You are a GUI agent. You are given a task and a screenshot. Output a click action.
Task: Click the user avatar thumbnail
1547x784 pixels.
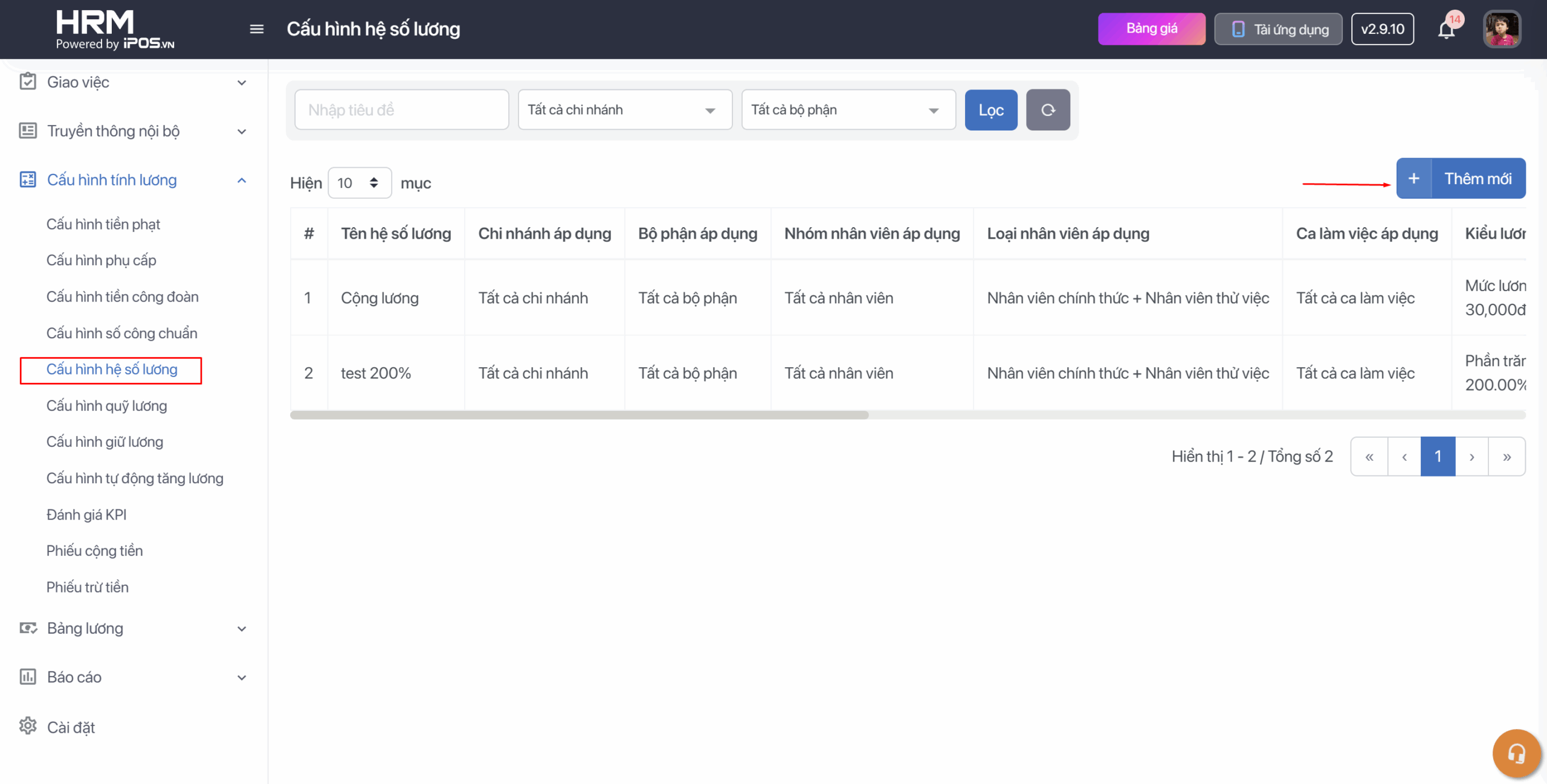(x=1502, y=29)
